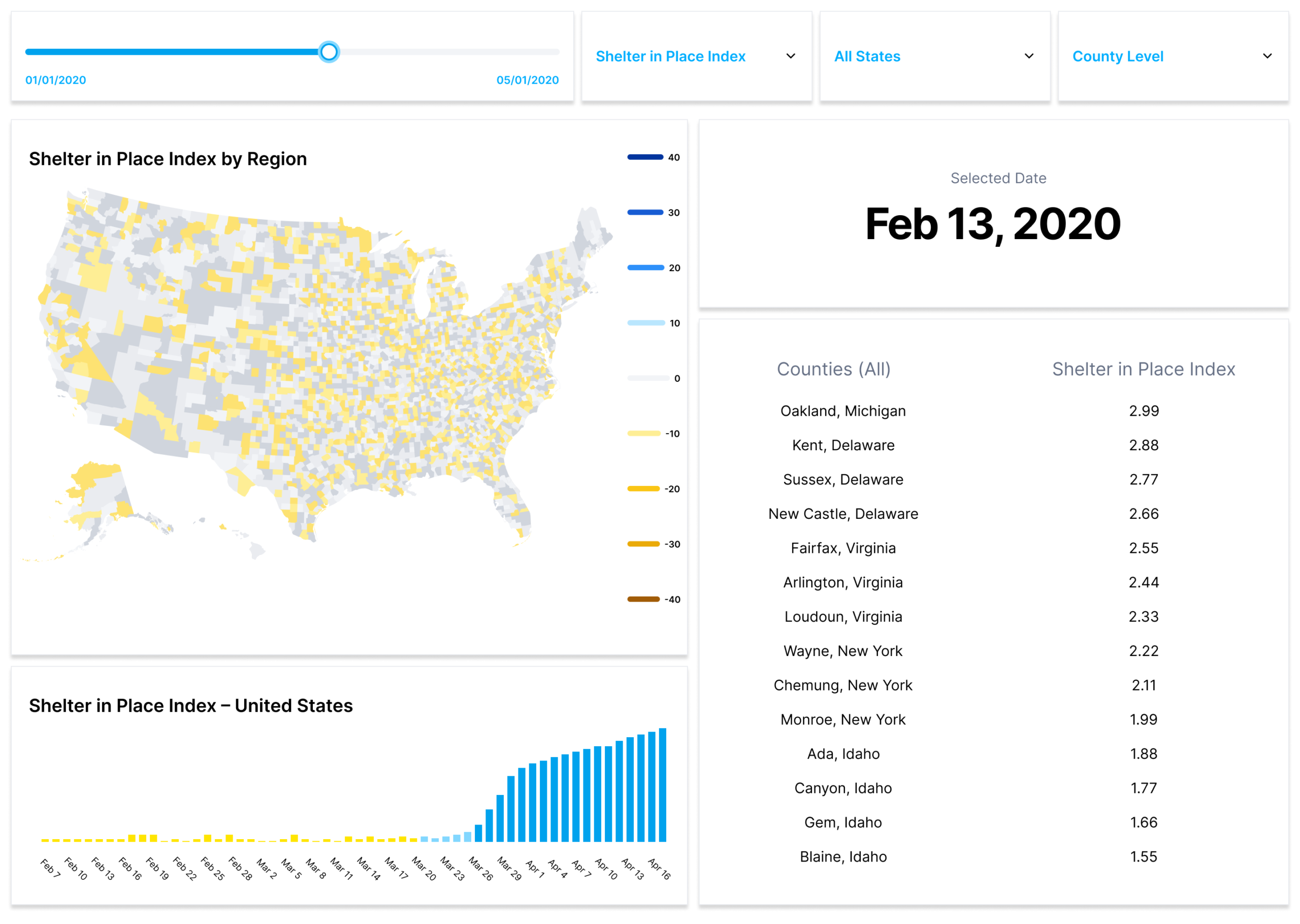Click the dark blue 40 legend swatch
Image resolution: width=1300 pixels, height=924 pixels.
[x=644, y=157]
